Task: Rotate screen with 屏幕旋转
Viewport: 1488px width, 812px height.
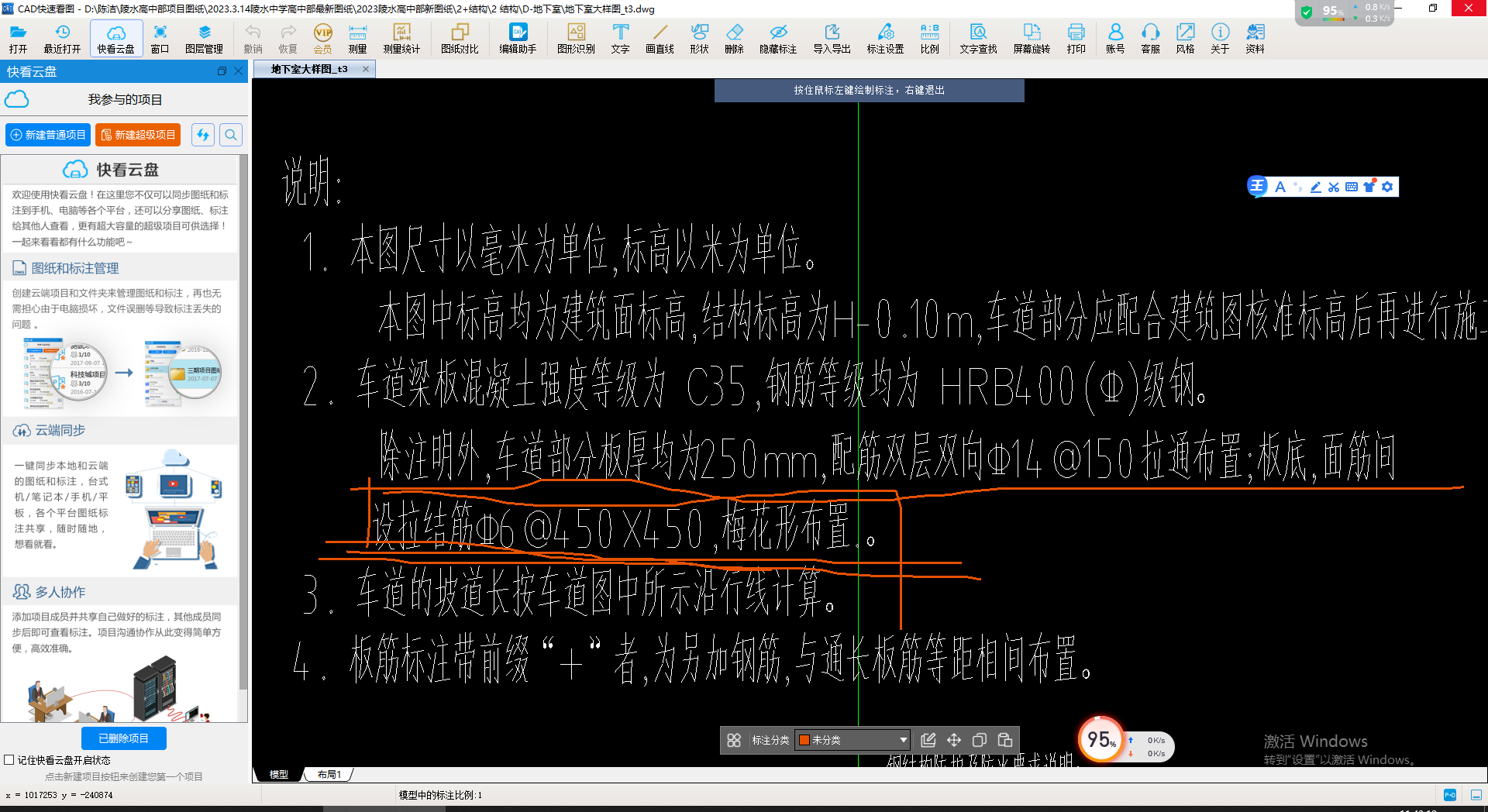Action: click(x=1032, y=38)
